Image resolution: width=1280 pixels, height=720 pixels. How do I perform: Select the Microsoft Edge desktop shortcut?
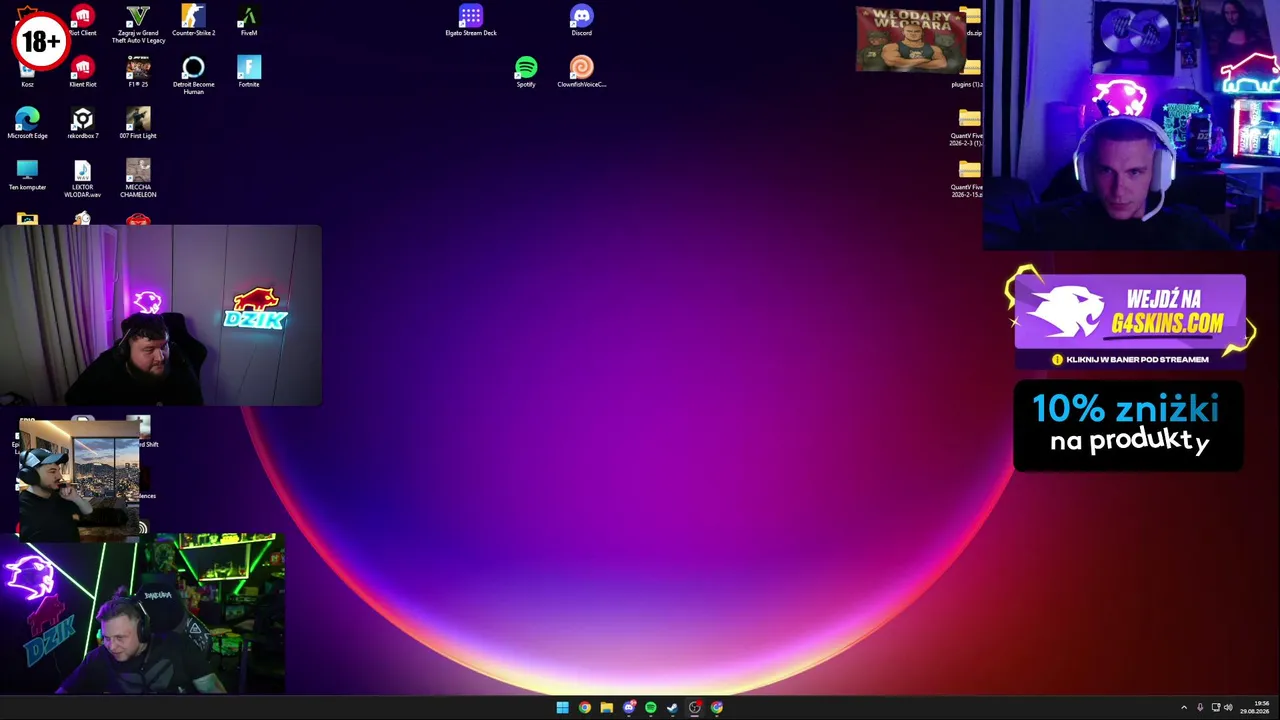pyautogui.click(x=27, y=123)
